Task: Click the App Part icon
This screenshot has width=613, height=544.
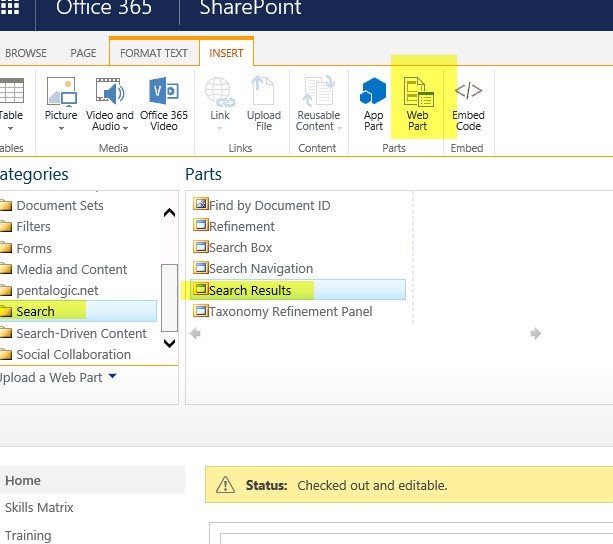Action: [x=373, y=103]
